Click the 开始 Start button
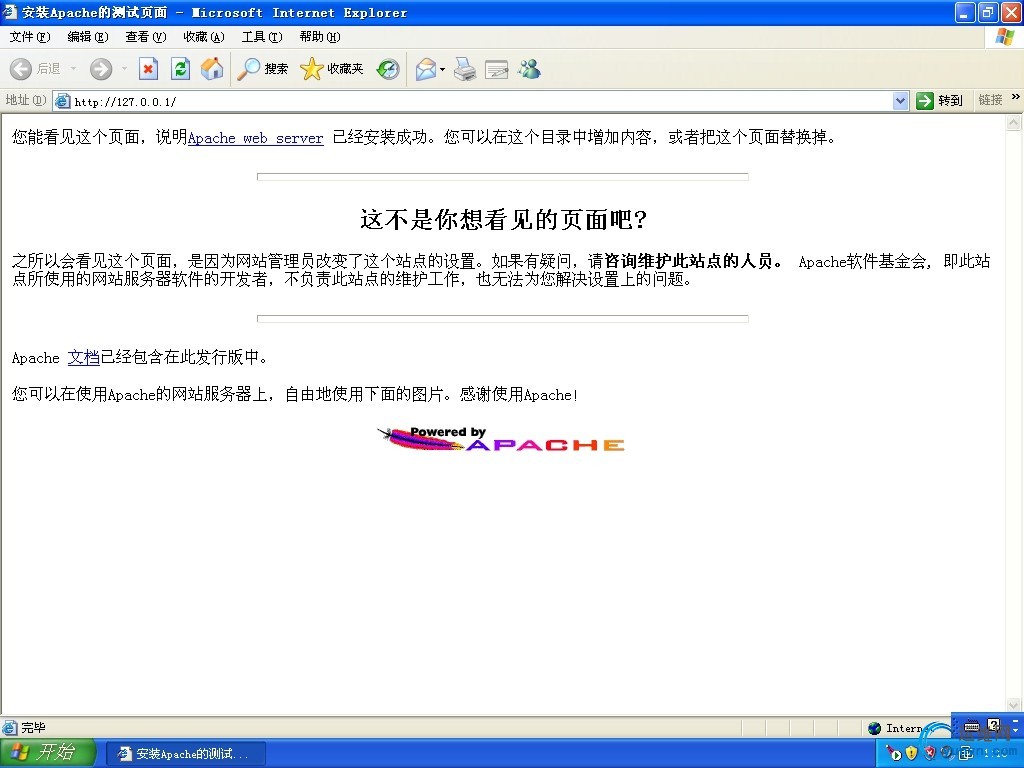1024x768 pixels. point(48,753)
